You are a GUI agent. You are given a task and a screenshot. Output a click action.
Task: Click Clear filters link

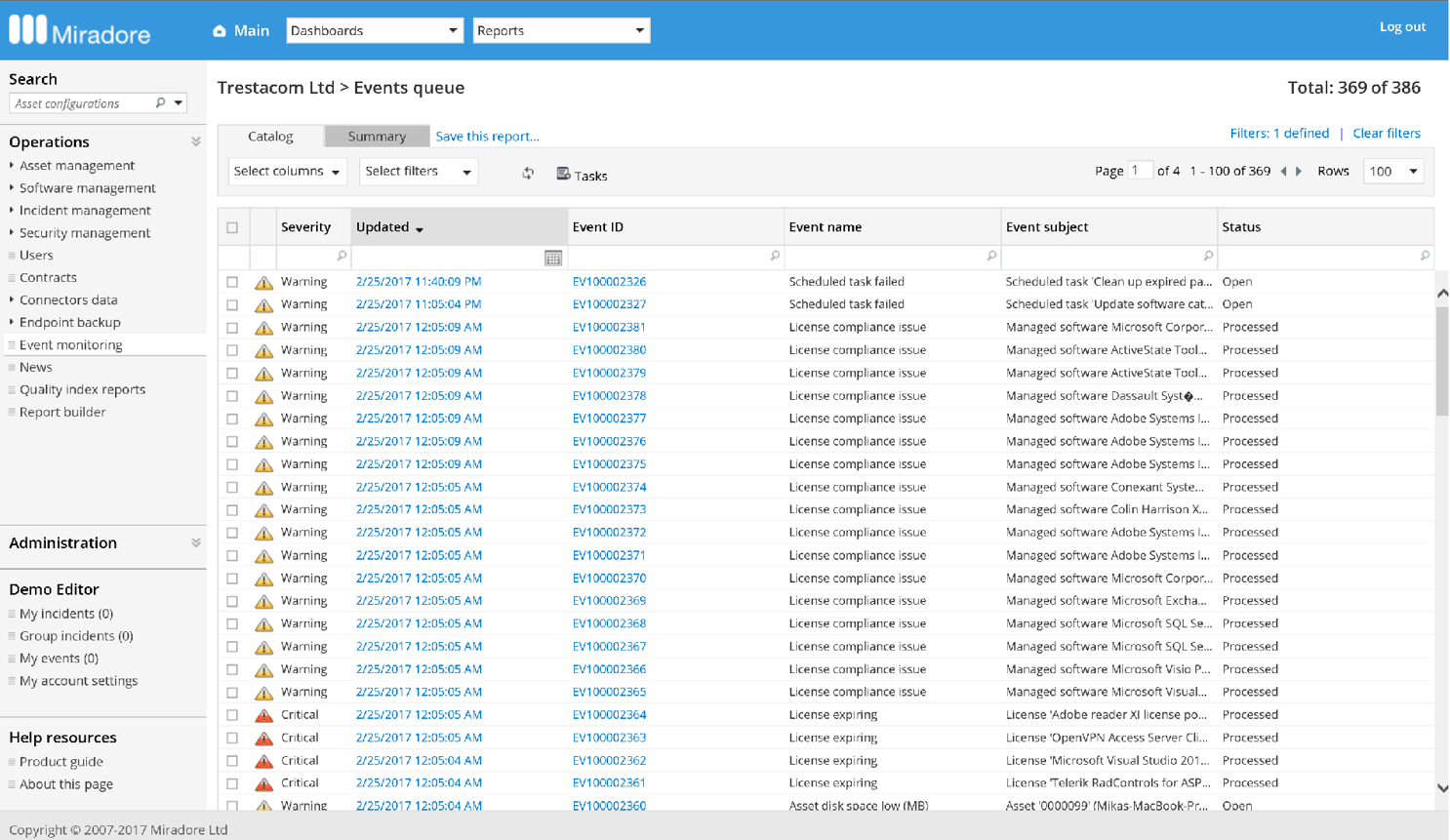[1387, 134]
